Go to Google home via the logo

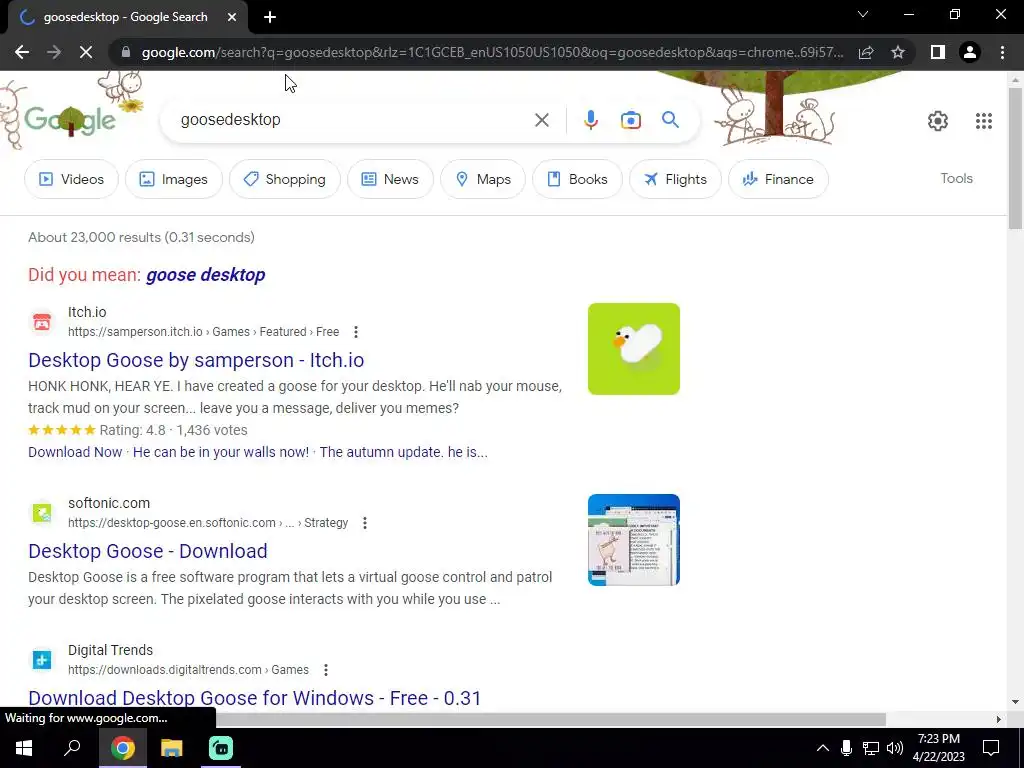[x=70, y=120]
